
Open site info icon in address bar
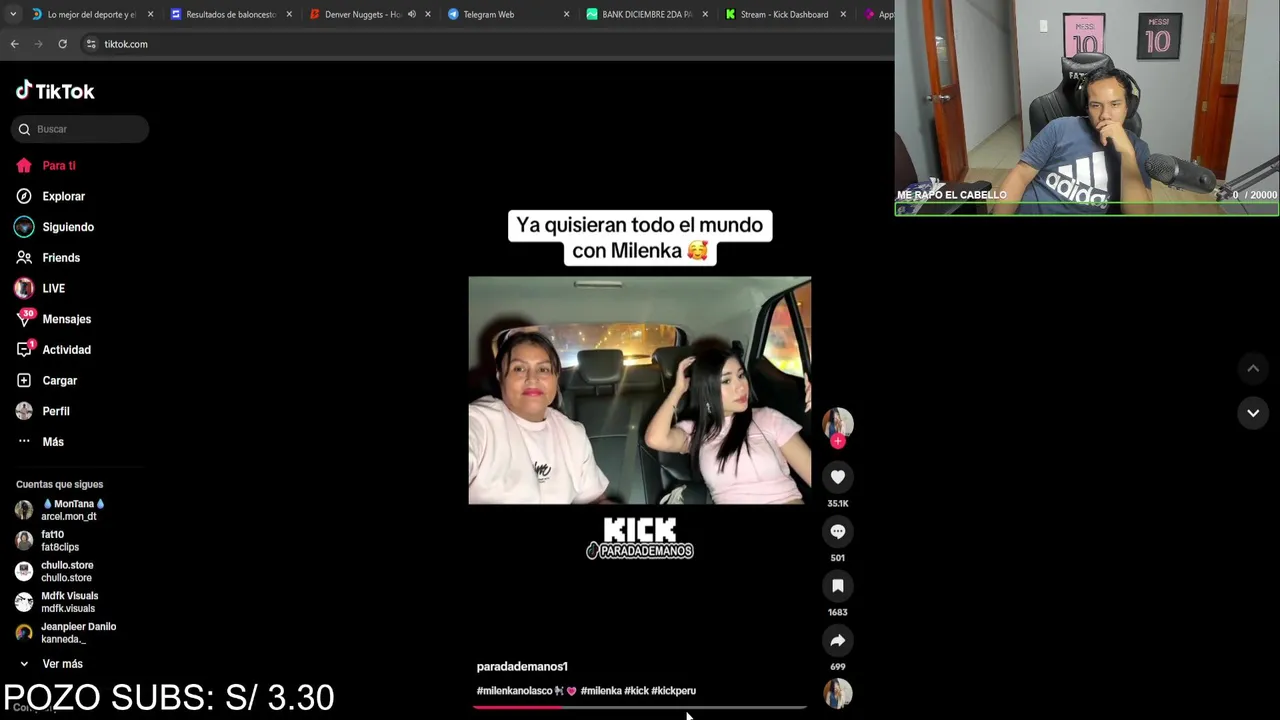[x=91, y=44]
